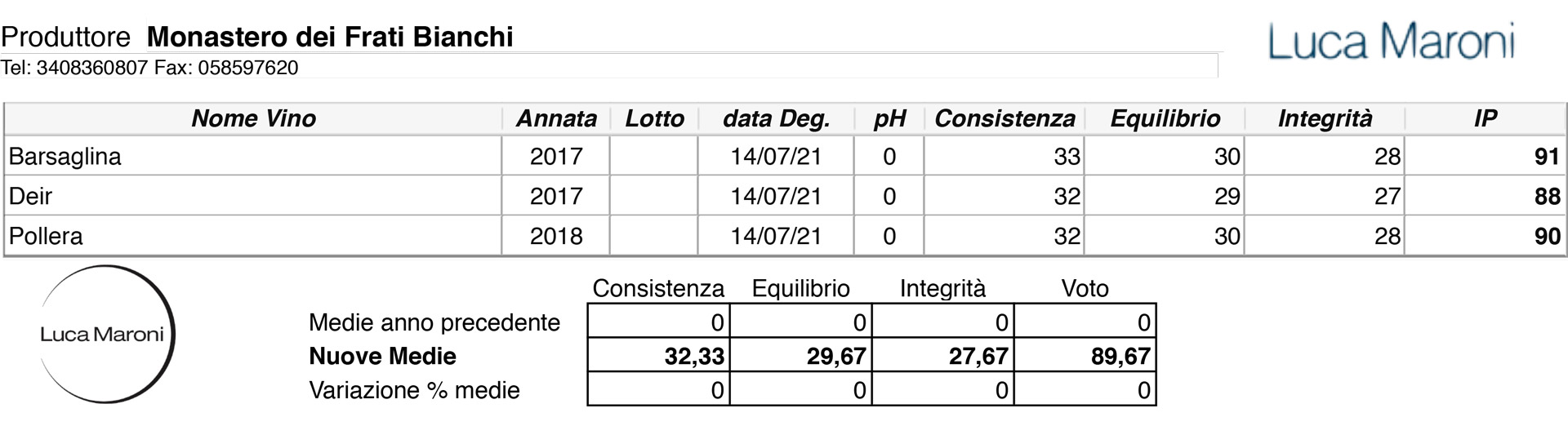Screen dimensions: 1568x435
Task: Click the Tel and Fax contact line
Action: click(149, 68)
